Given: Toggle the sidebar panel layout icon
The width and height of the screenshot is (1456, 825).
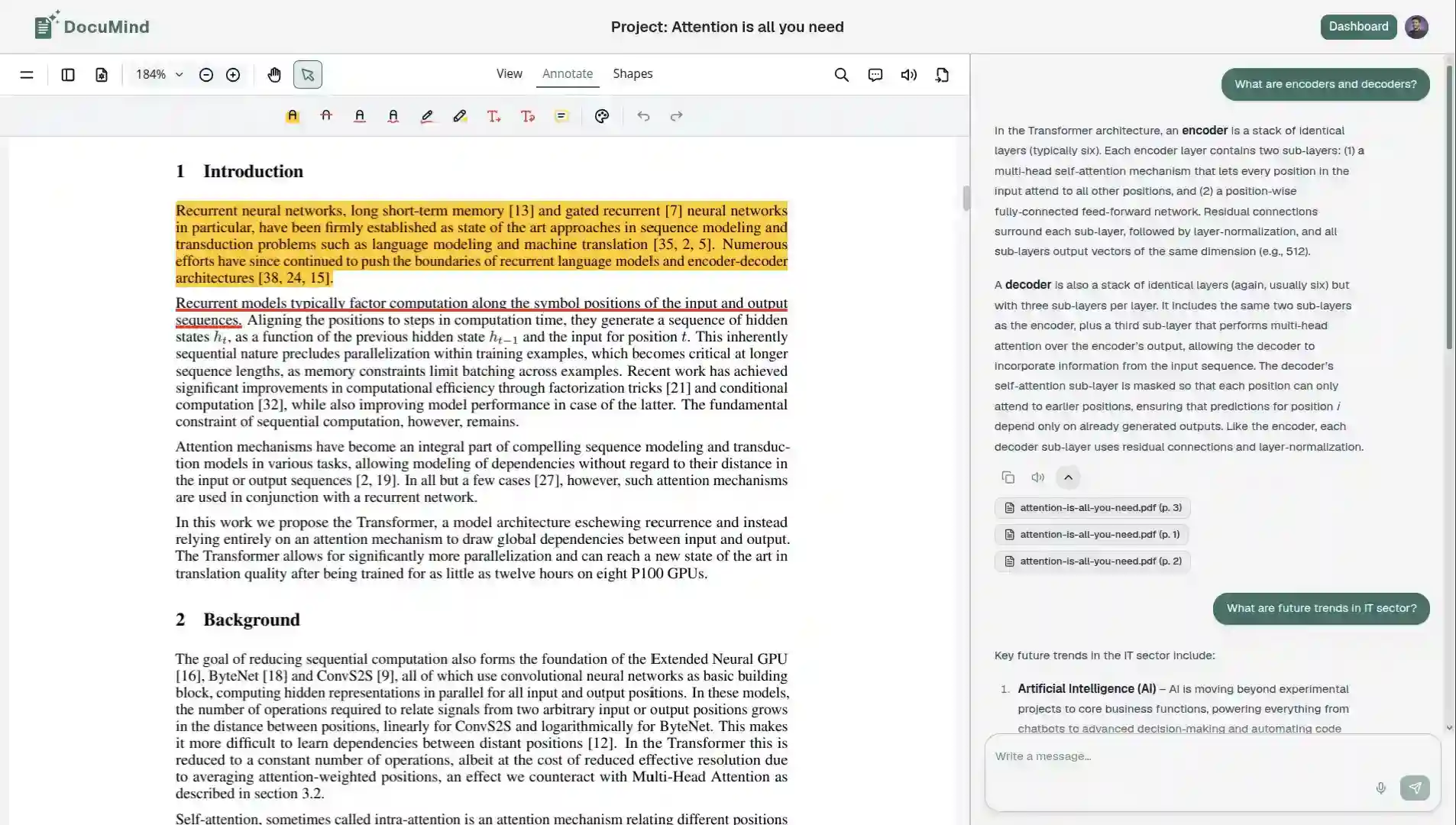Looking at the screenshot, I should coord(68,75).
